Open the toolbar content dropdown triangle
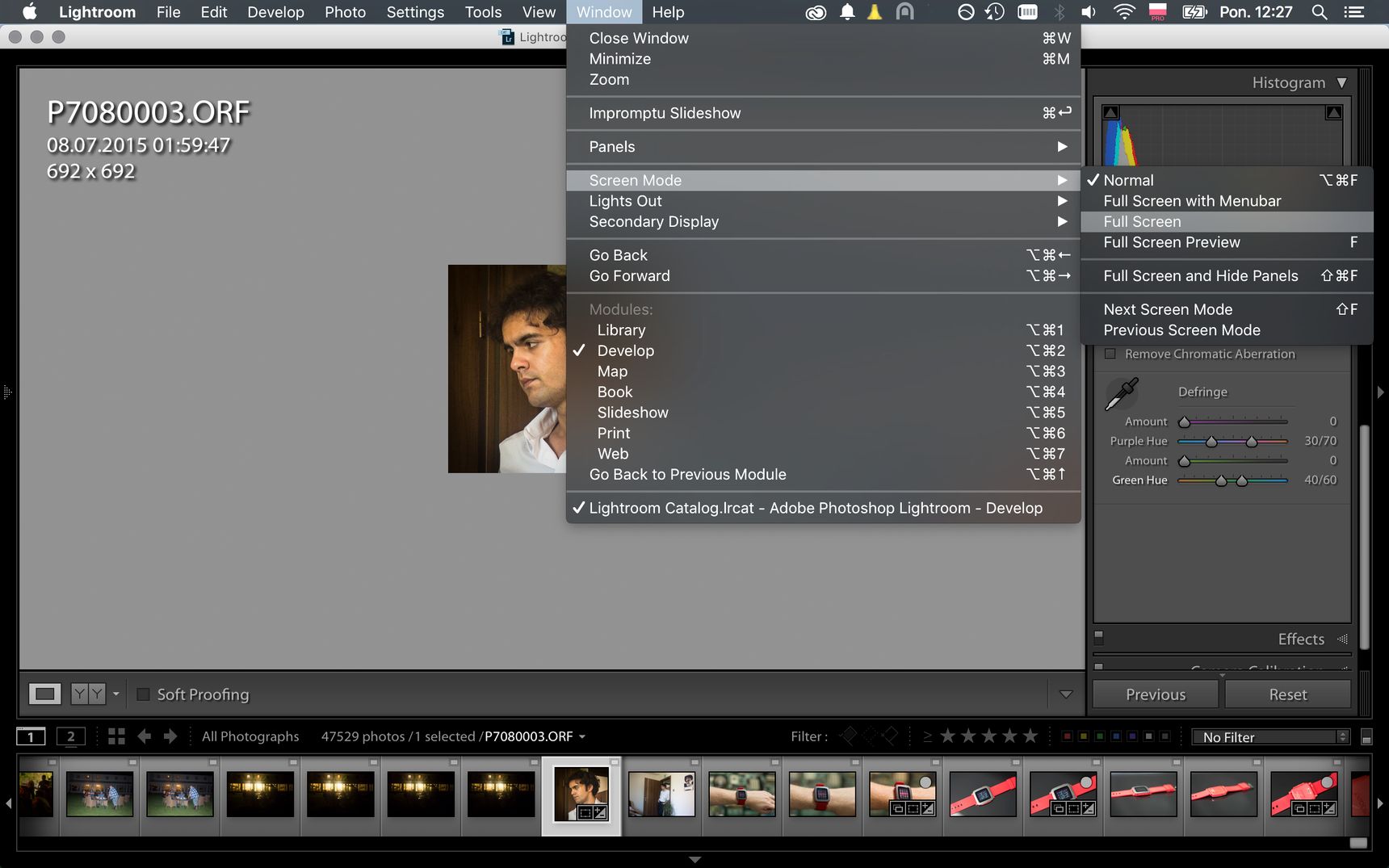1389x868 pixels. tap(1066, 694)
